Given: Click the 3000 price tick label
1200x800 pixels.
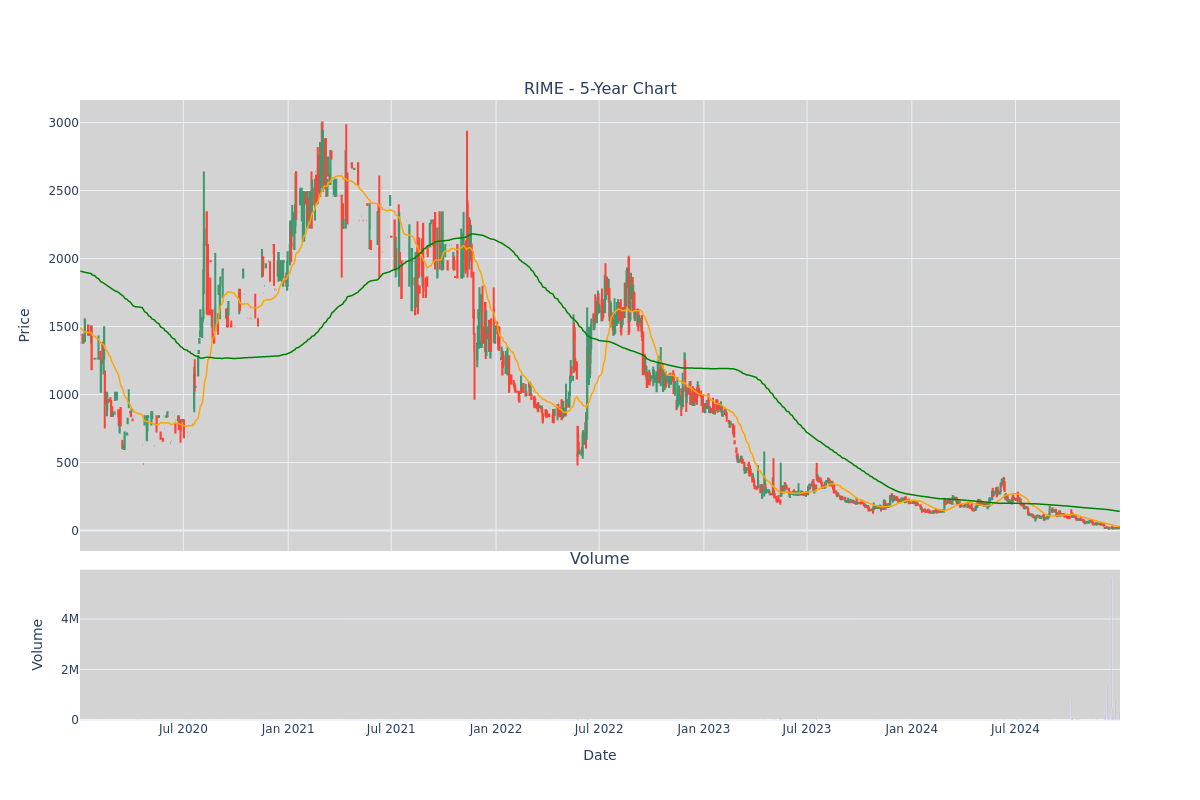Looking at the screenshot, I should click(x=64, y=123).
